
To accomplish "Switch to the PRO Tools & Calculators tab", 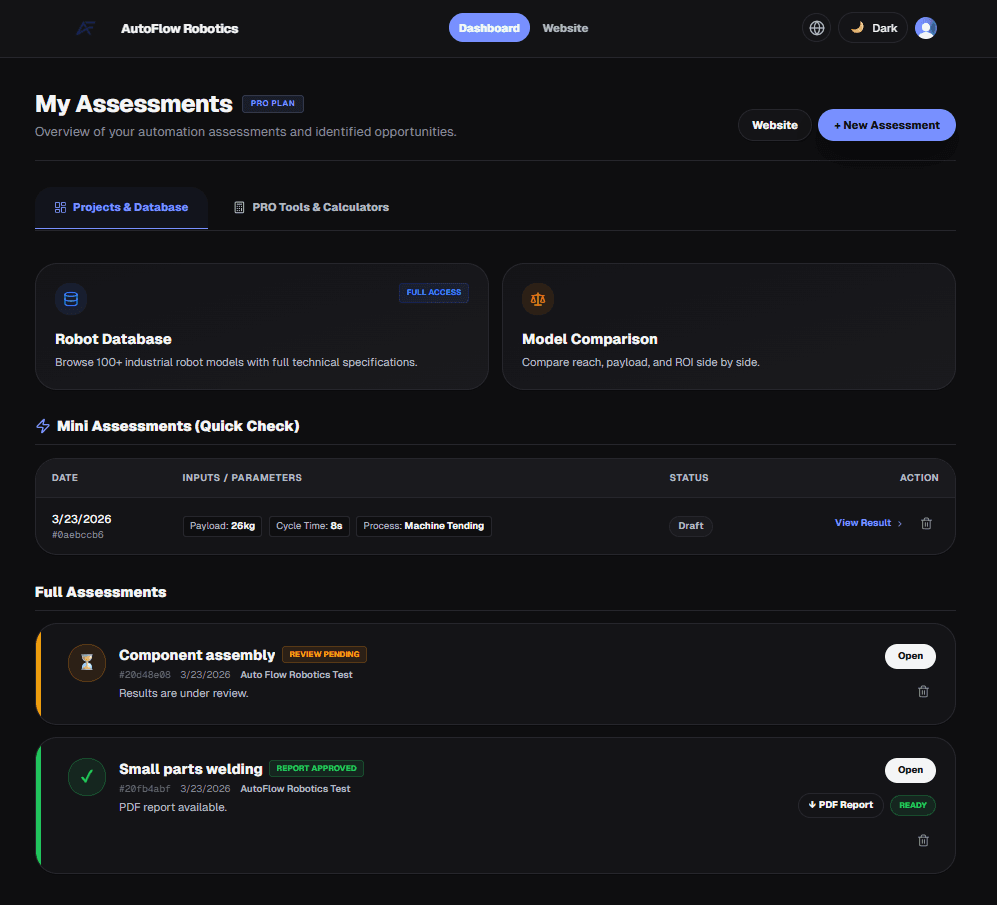I will point(311,207).
